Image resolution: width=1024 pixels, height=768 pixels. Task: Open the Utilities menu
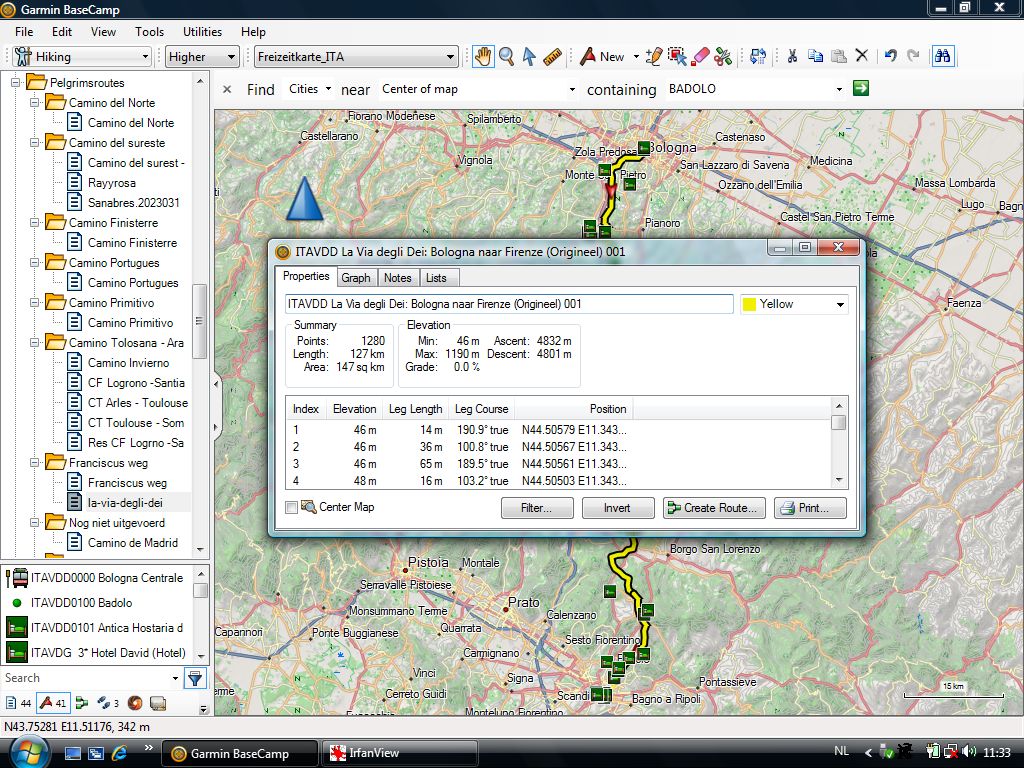[202, 32]
